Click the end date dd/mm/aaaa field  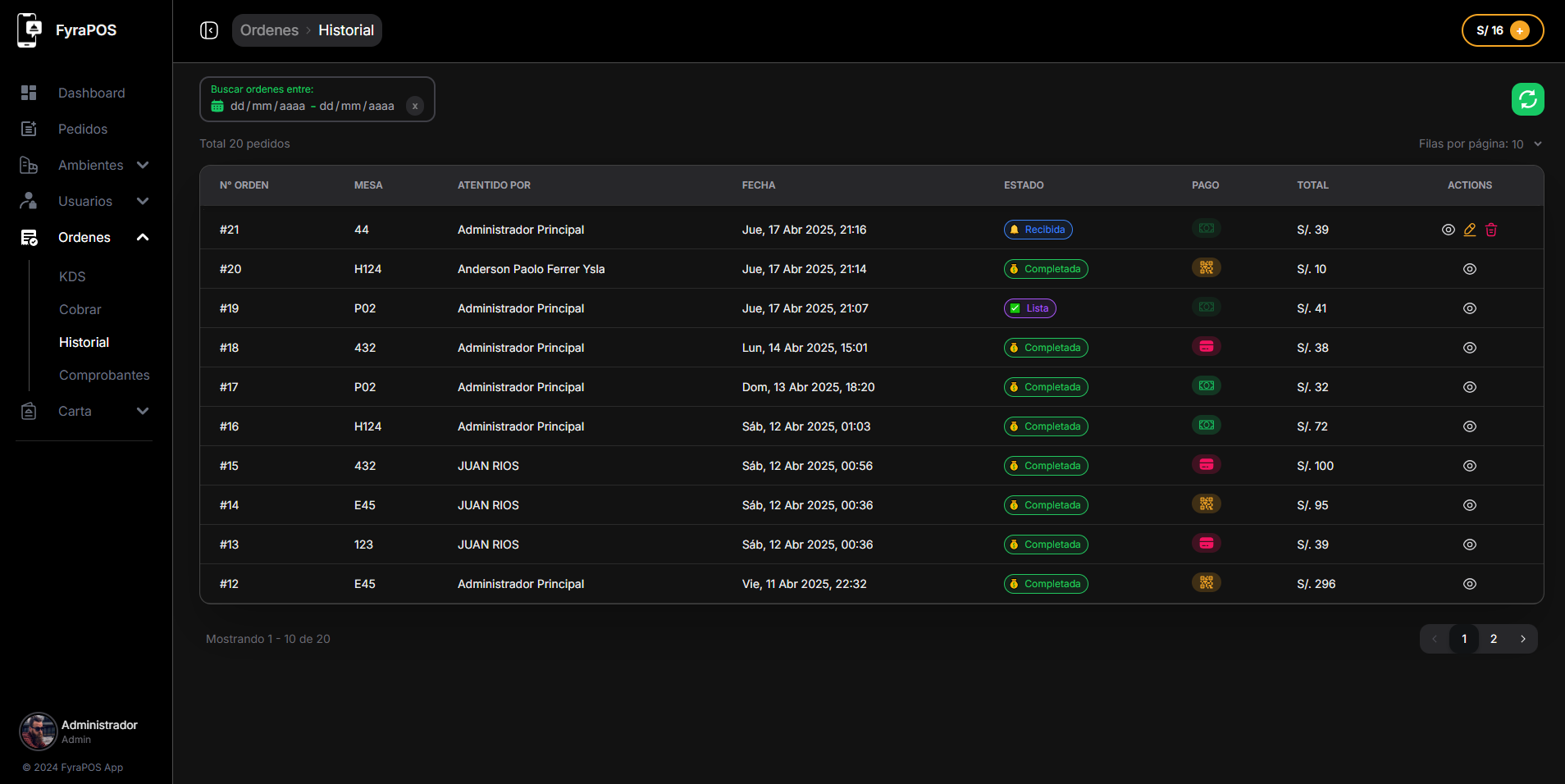[x=357, y=106]
